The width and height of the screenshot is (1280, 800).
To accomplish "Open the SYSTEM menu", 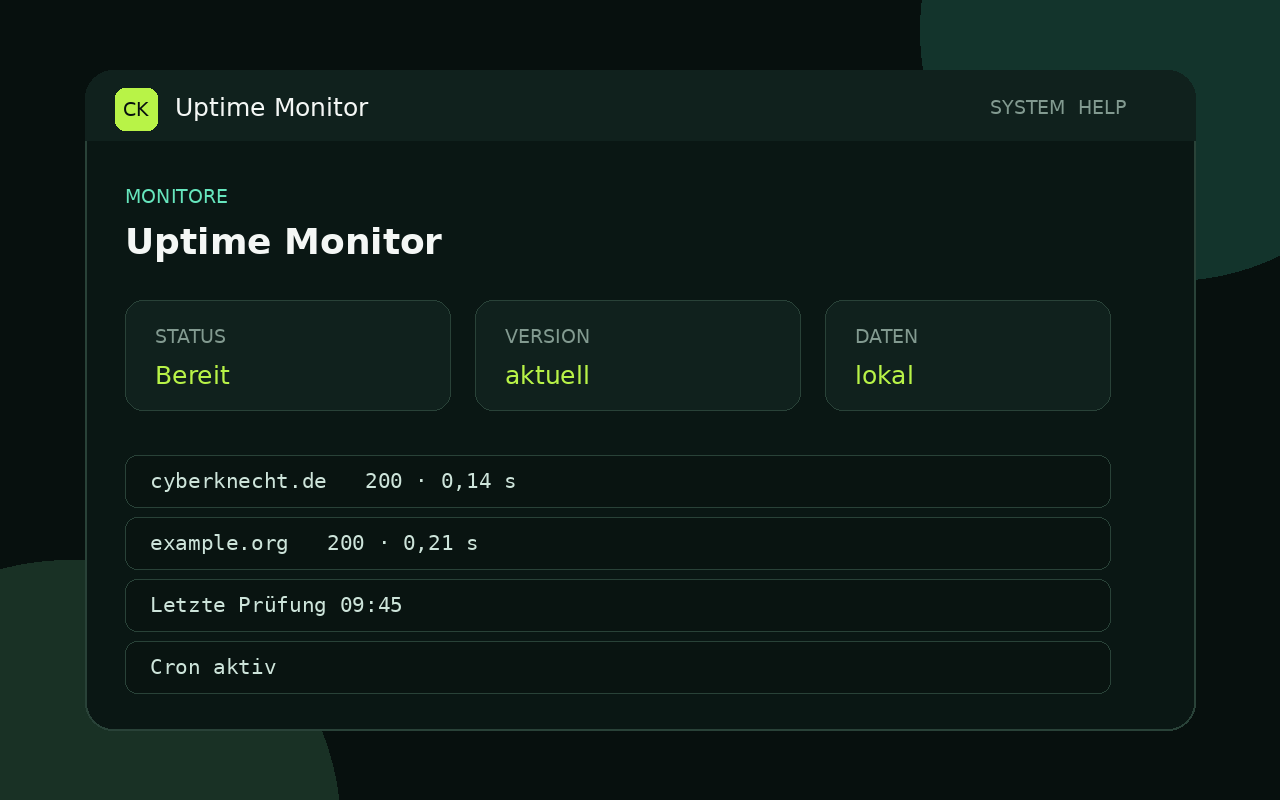I will pyautogui.click(x=1027, y=108).
